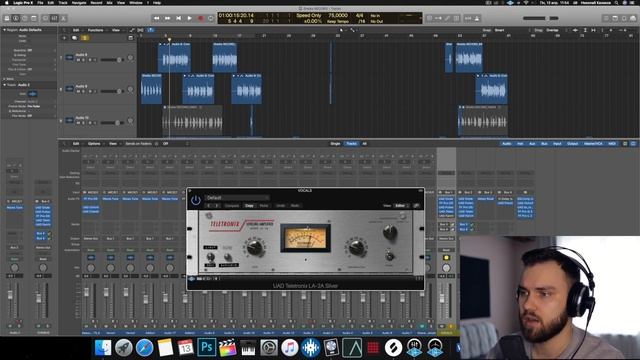Toggle Audio channel filter in mixer
Image resolution: width=640 pixels, height=360 pixels.
(x=506, y=144)
